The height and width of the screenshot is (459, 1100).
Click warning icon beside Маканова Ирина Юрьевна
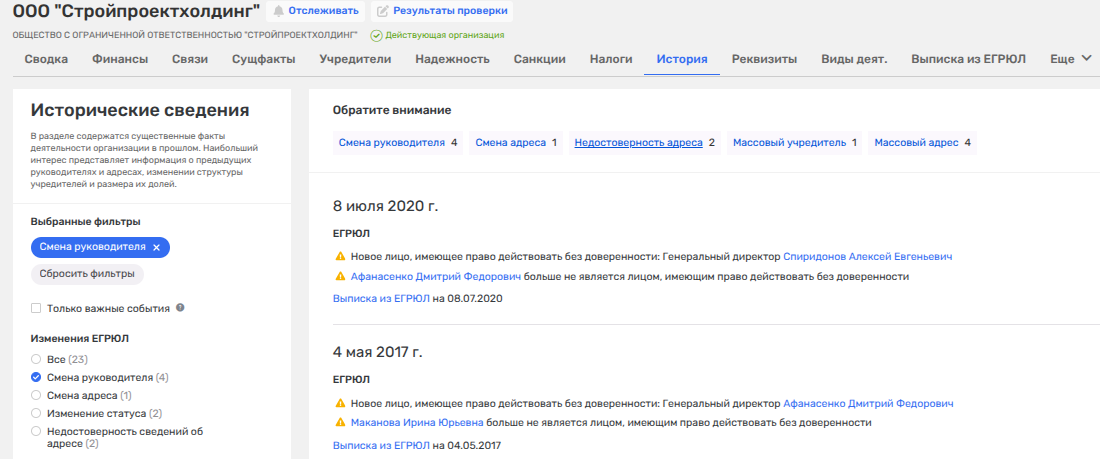point(340,423)
